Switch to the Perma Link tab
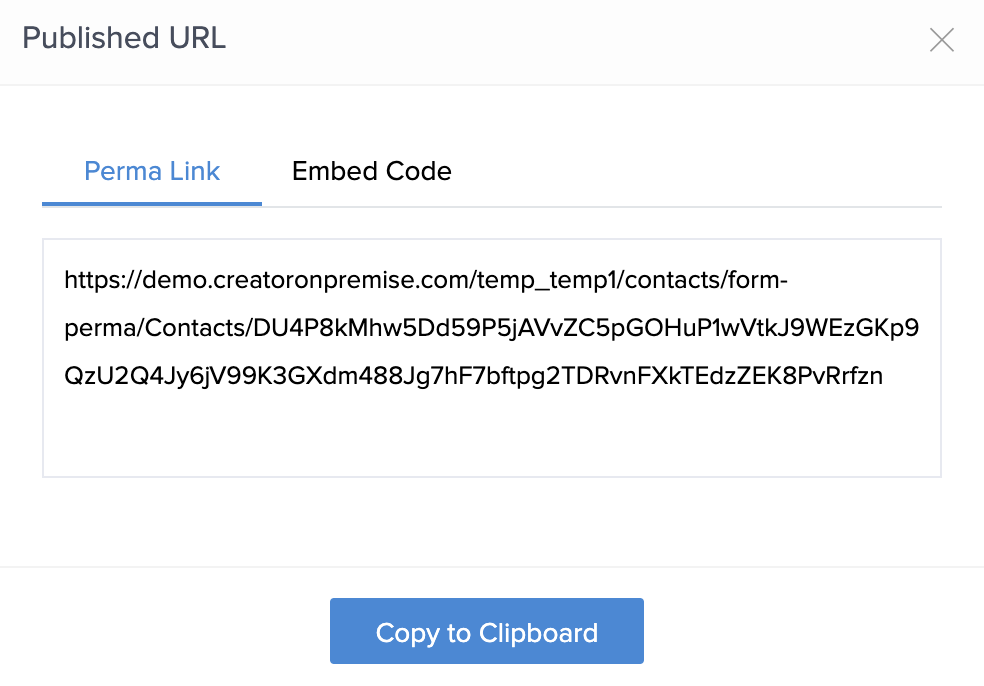Image resolution: width=984 pixels, height=686 pixels. (x=152, y=171)
